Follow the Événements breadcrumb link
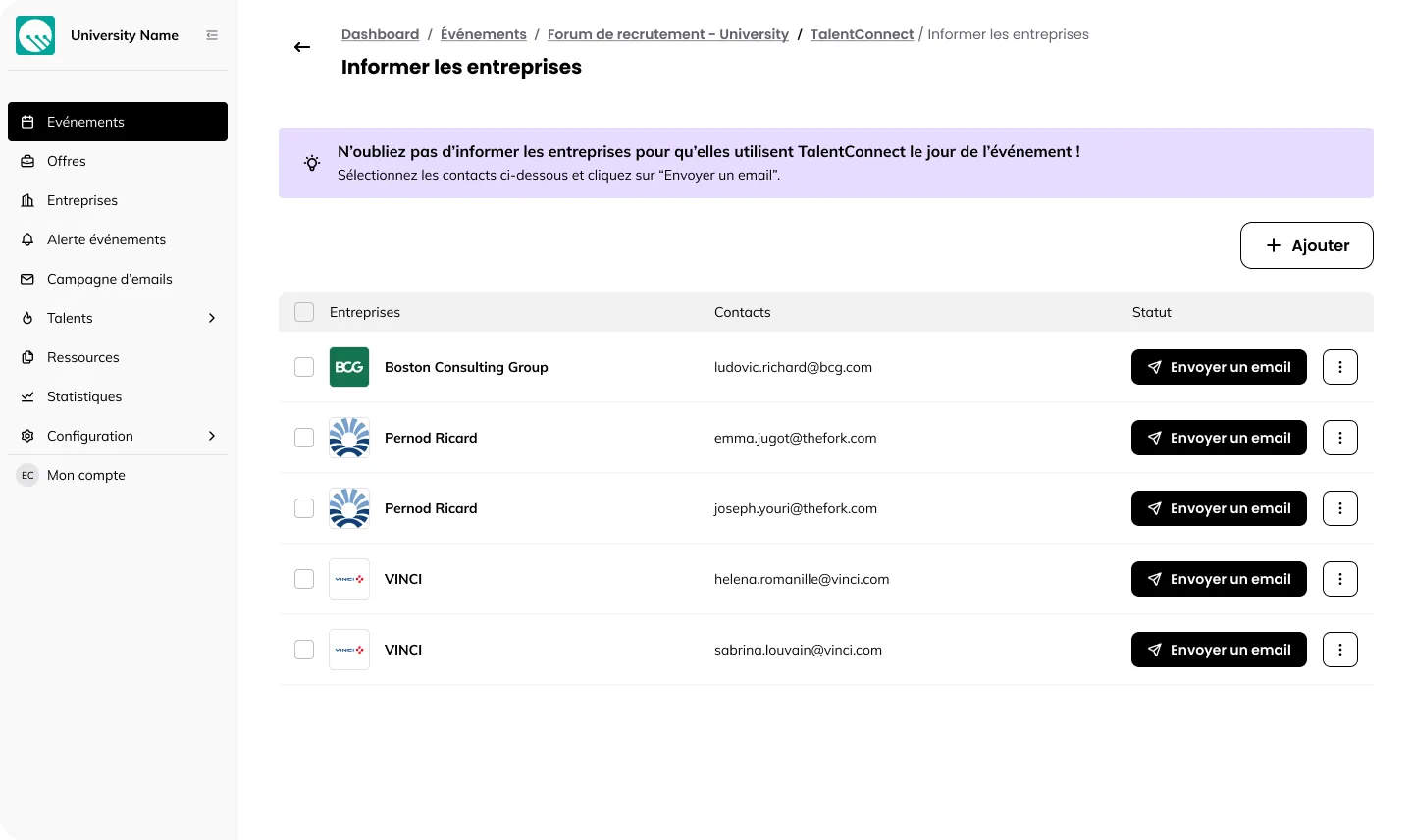1413x840 pixels. point(484,34)
